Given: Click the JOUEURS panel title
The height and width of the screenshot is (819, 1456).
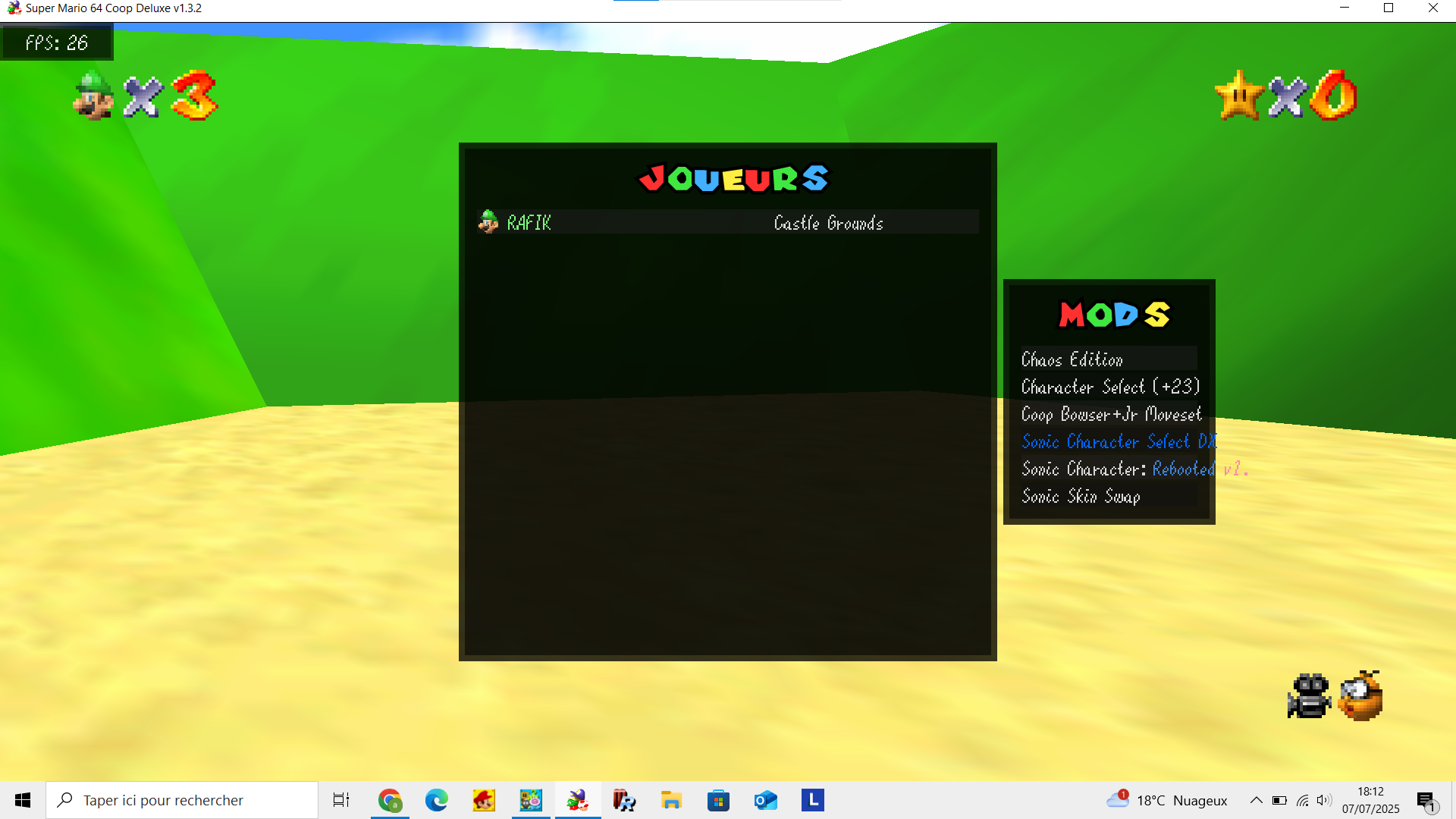Looking at the screenshot, I should pyautogui.click(x=734, y=179).
